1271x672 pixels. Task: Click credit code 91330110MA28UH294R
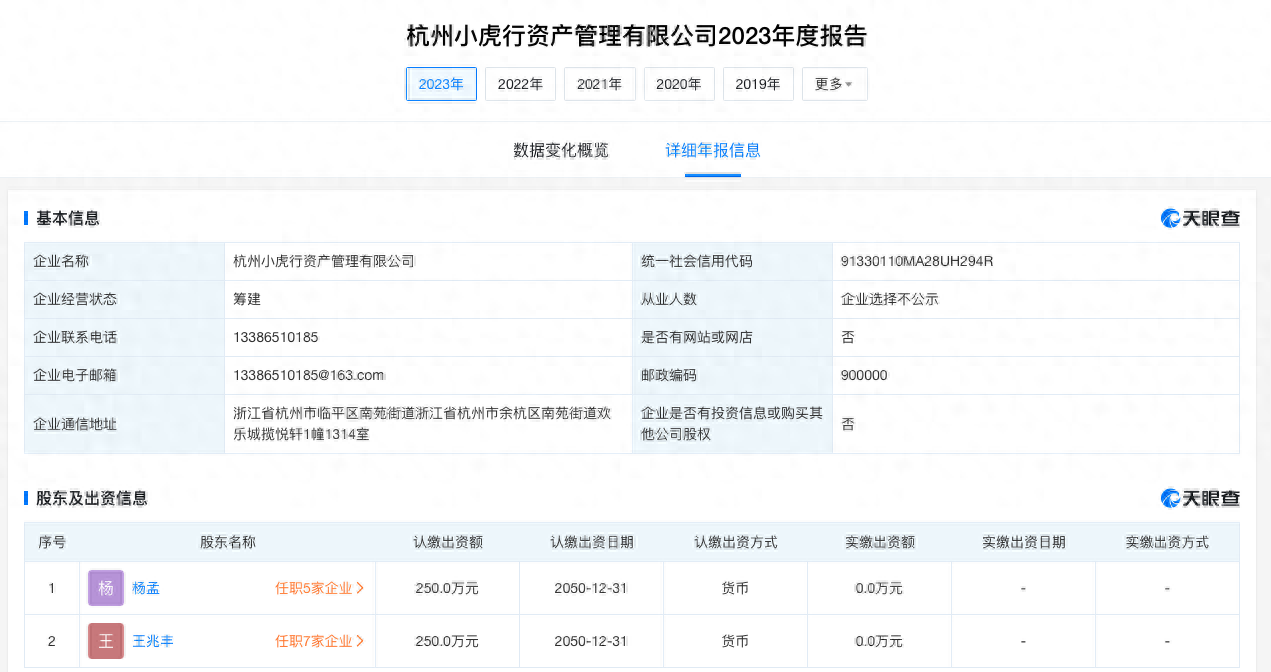click(x=917, y=261)
